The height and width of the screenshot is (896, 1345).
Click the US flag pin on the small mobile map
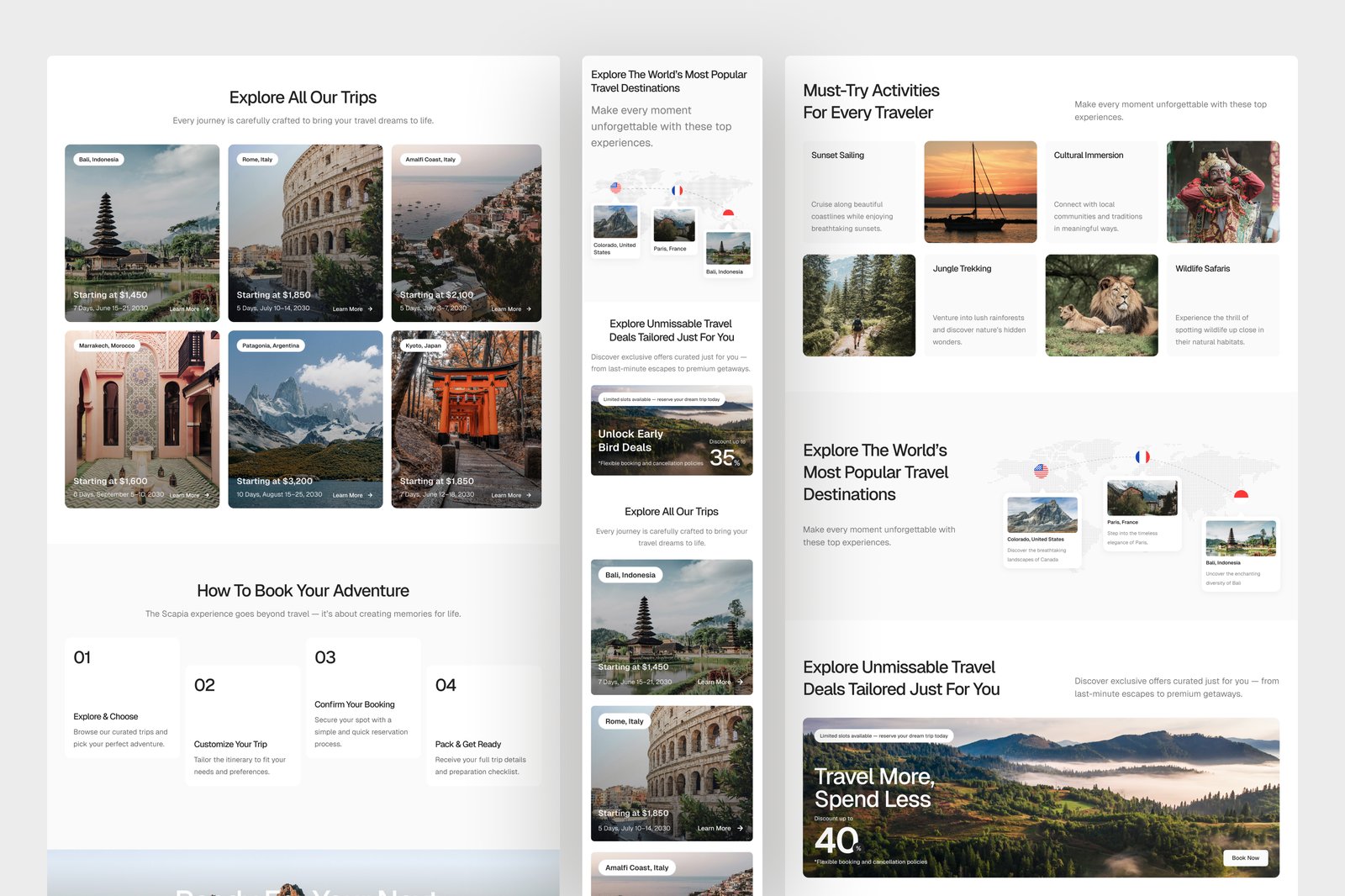point(615,188)
